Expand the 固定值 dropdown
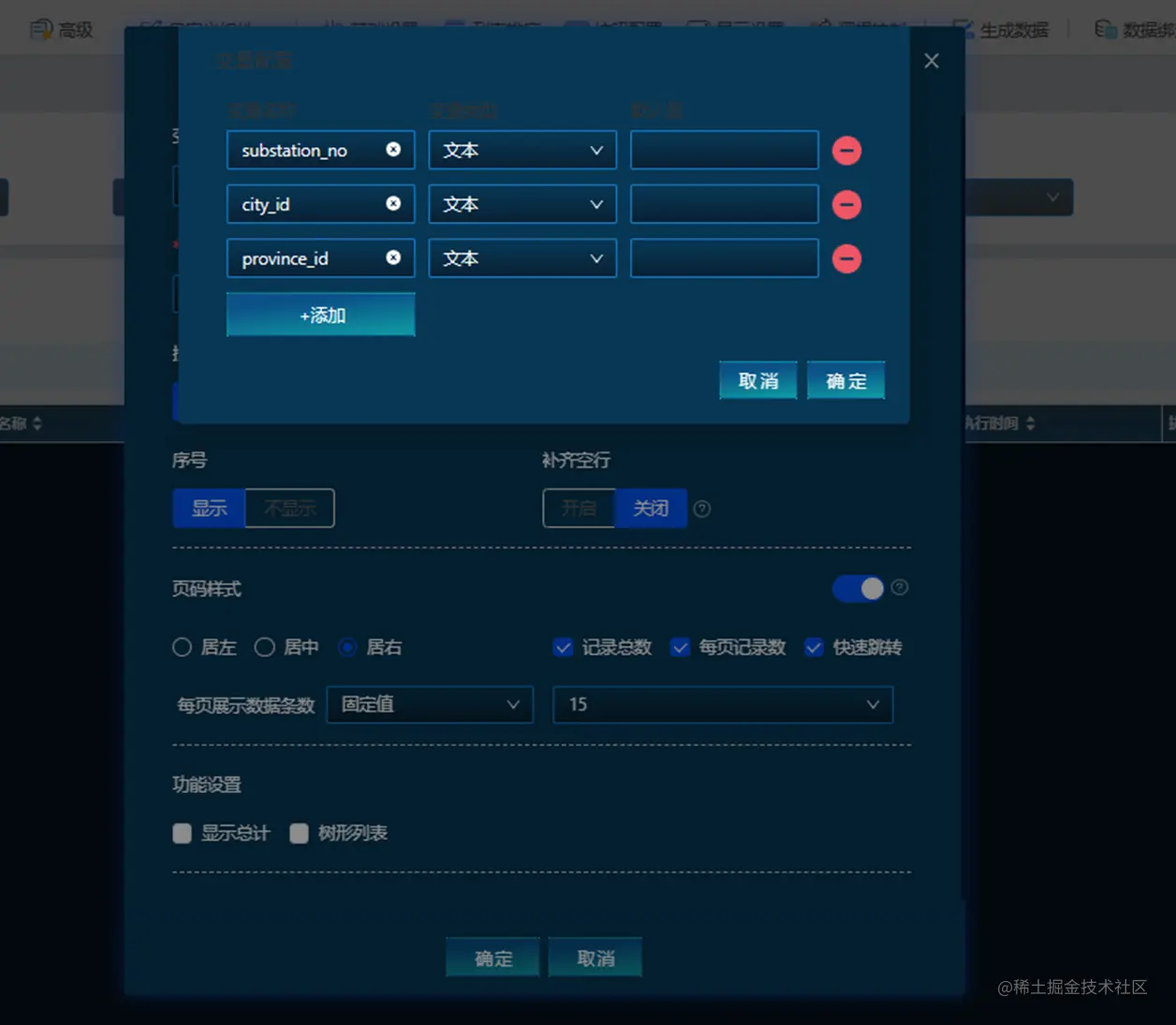1176x1025 pixels. (429, 705)
